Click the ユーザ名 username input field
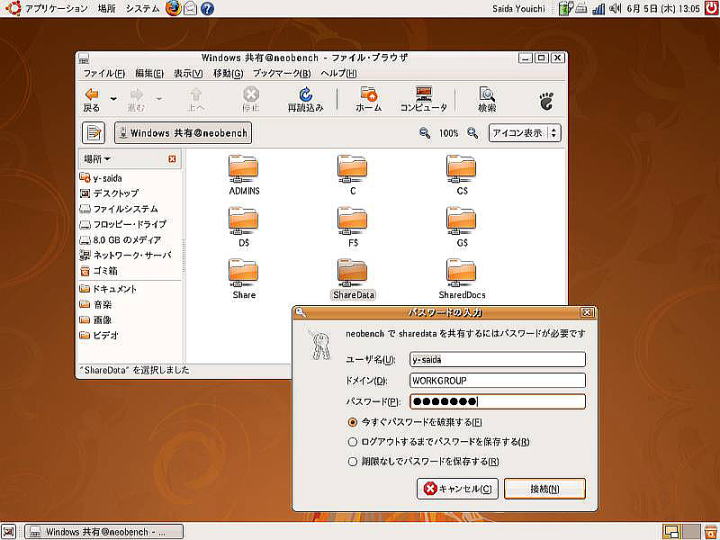Screen dimensions: 720x540 497,360
